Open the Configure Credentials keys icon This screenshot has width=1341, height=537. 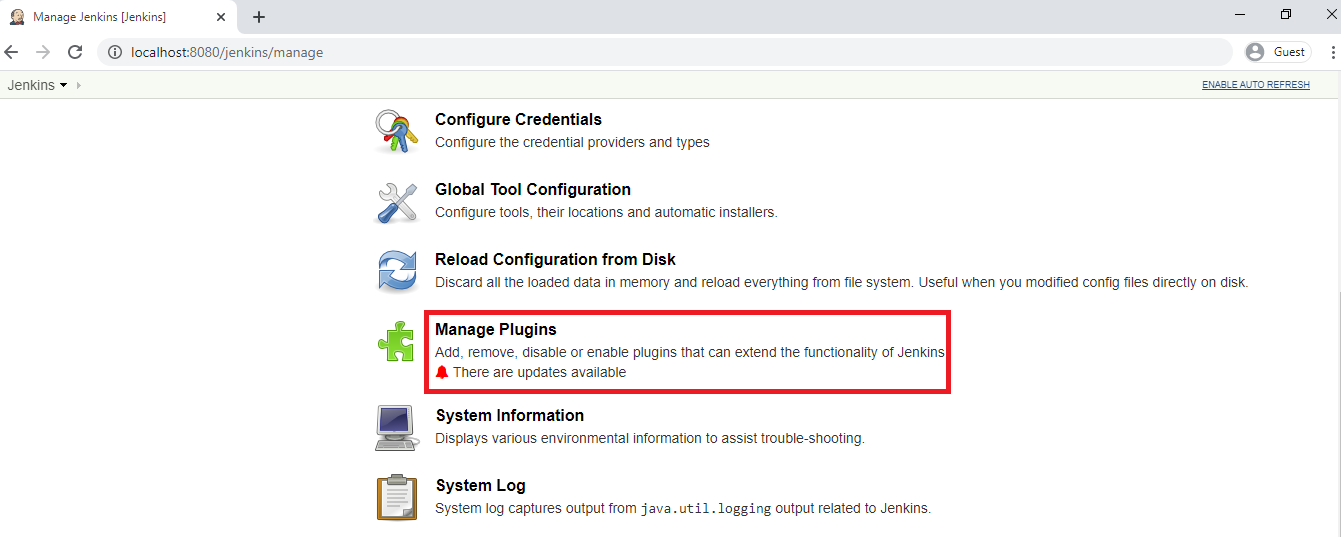tap(396, 131)
